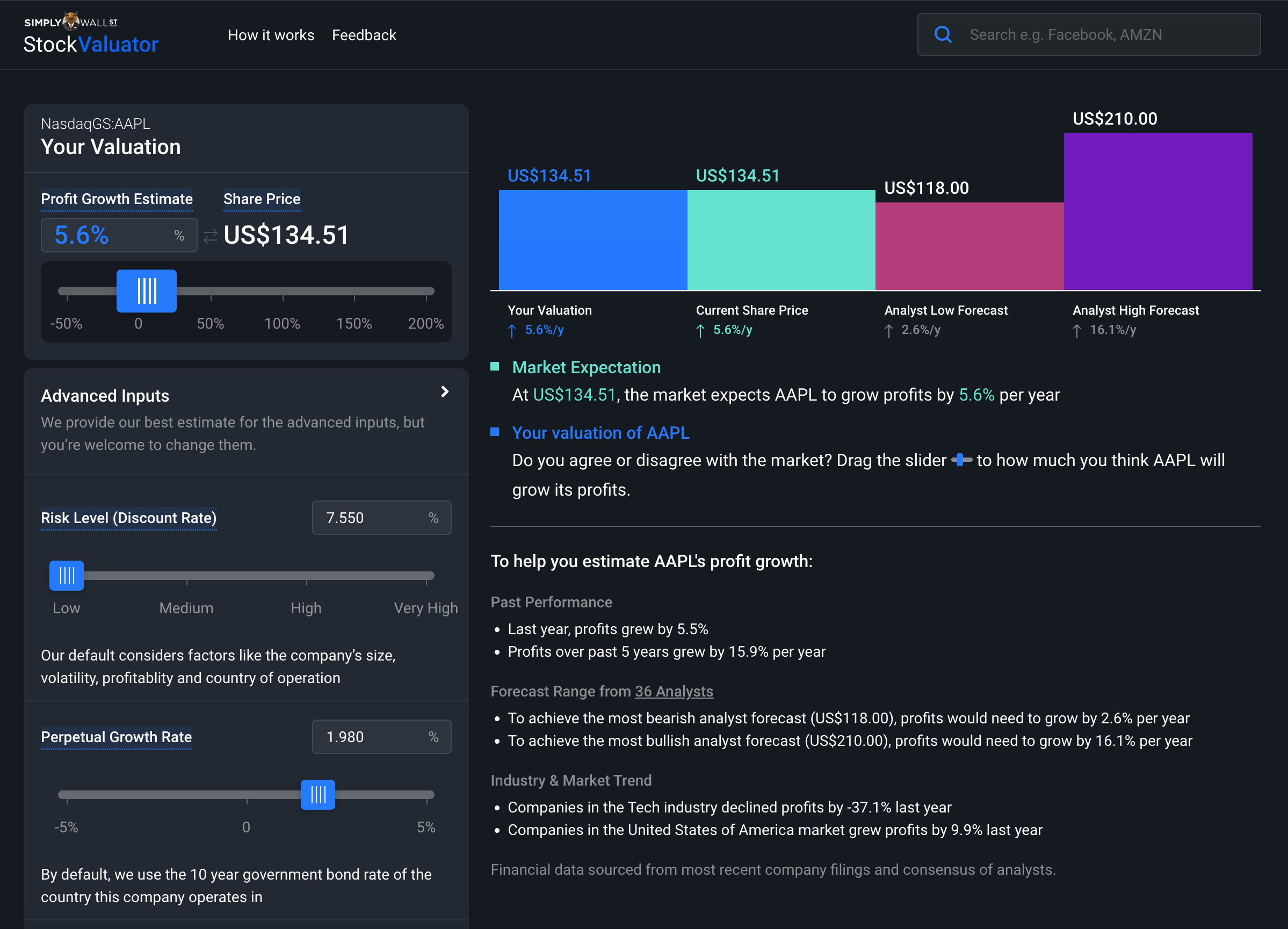Click the inline slider icon in valuation text
The width and height of the screenshot is (1288, 929).
[961, 460]
